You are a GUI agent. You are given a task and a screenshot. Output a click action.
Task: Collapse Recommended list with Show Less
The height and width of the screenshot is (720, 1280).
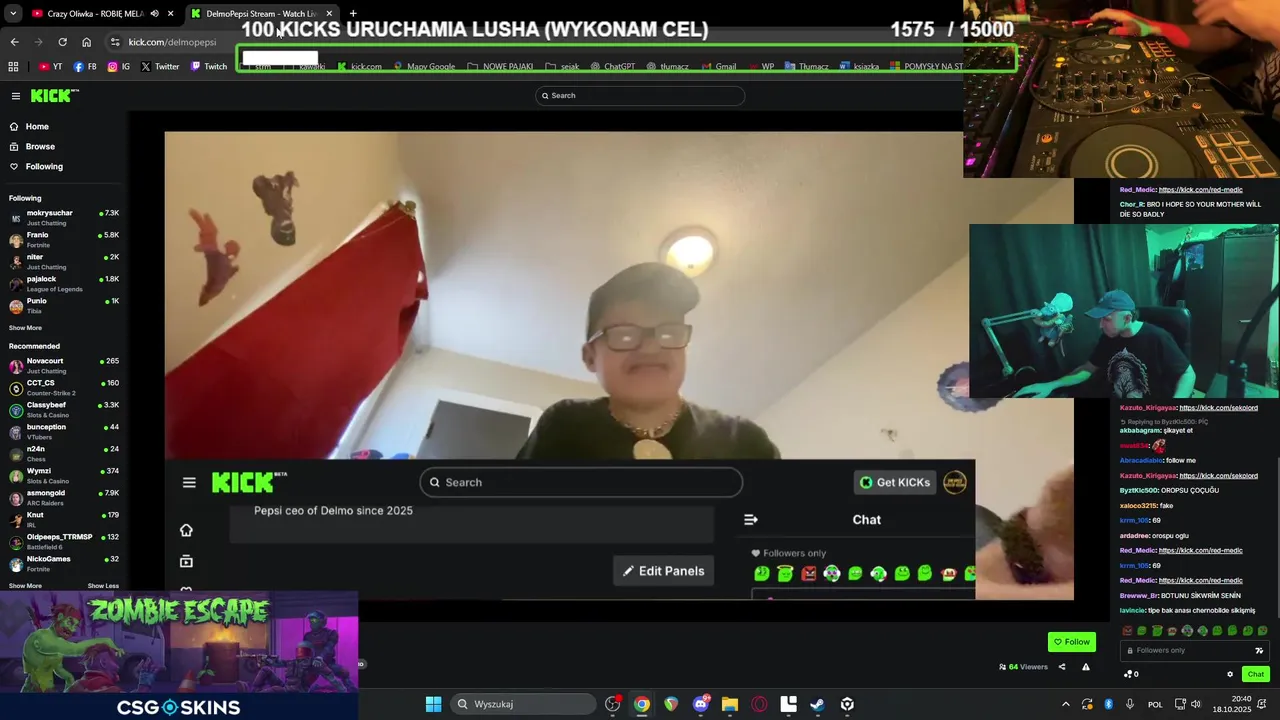(103, 586)
